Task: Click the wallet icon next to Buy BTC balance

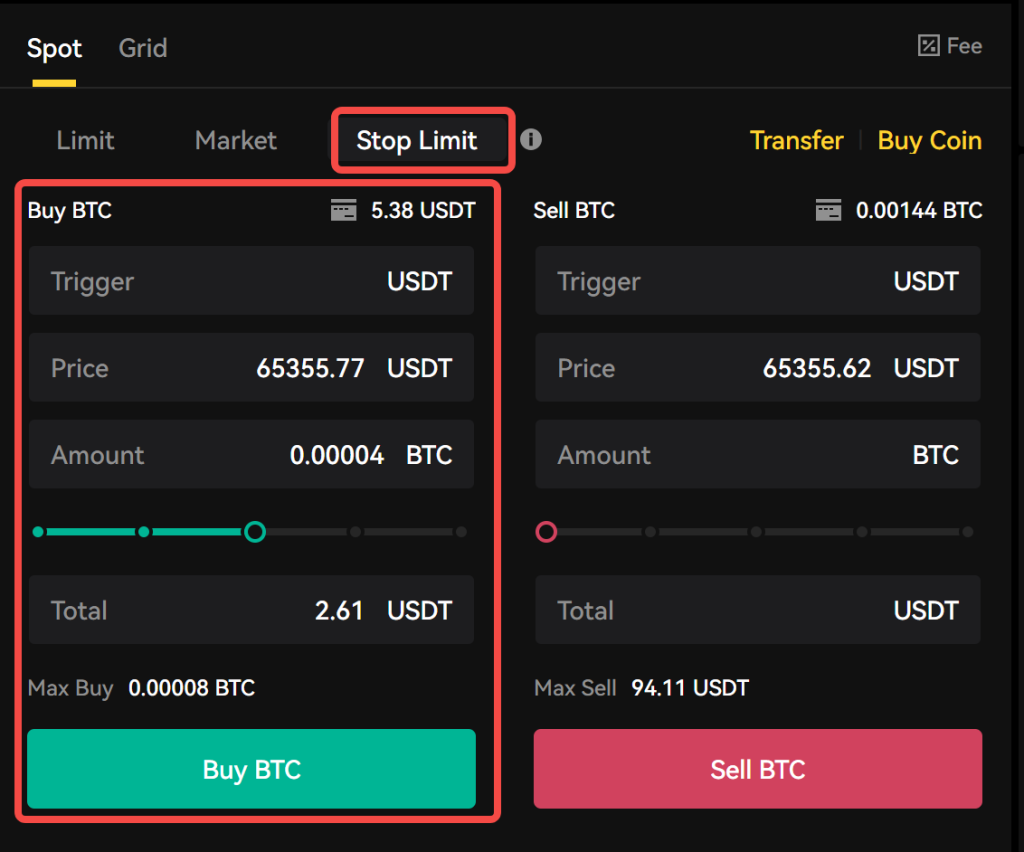Action: point(344,210)
